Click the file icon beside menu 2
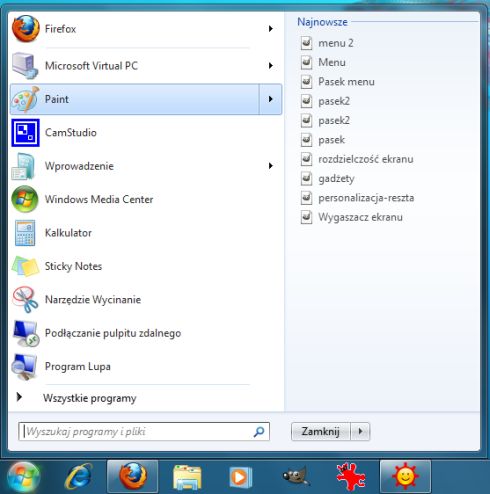The image size is (490, 494). pos(306,43)
